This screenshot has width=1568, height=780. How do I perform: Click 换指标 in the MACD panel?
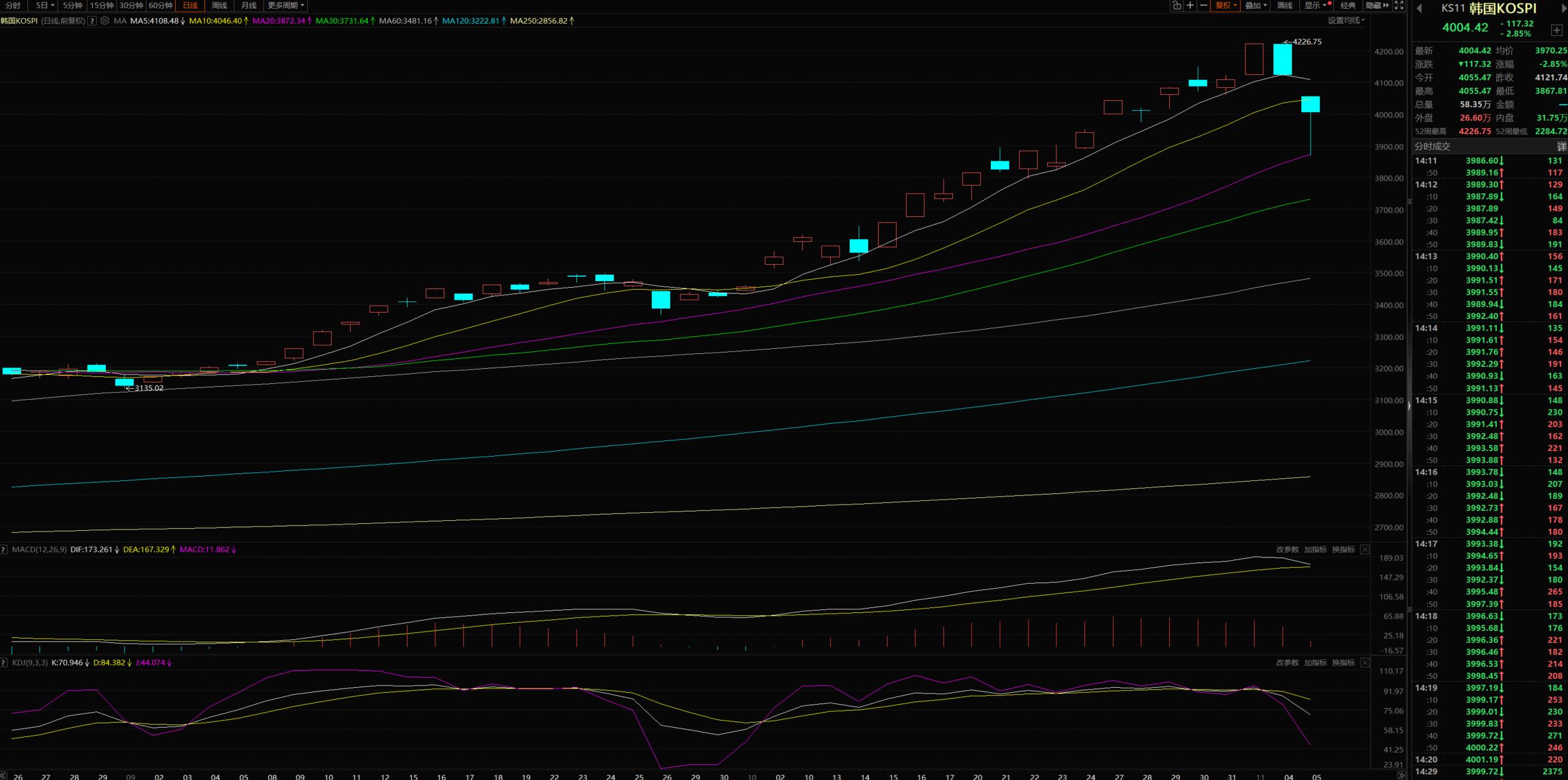(x=1343, y=549)
